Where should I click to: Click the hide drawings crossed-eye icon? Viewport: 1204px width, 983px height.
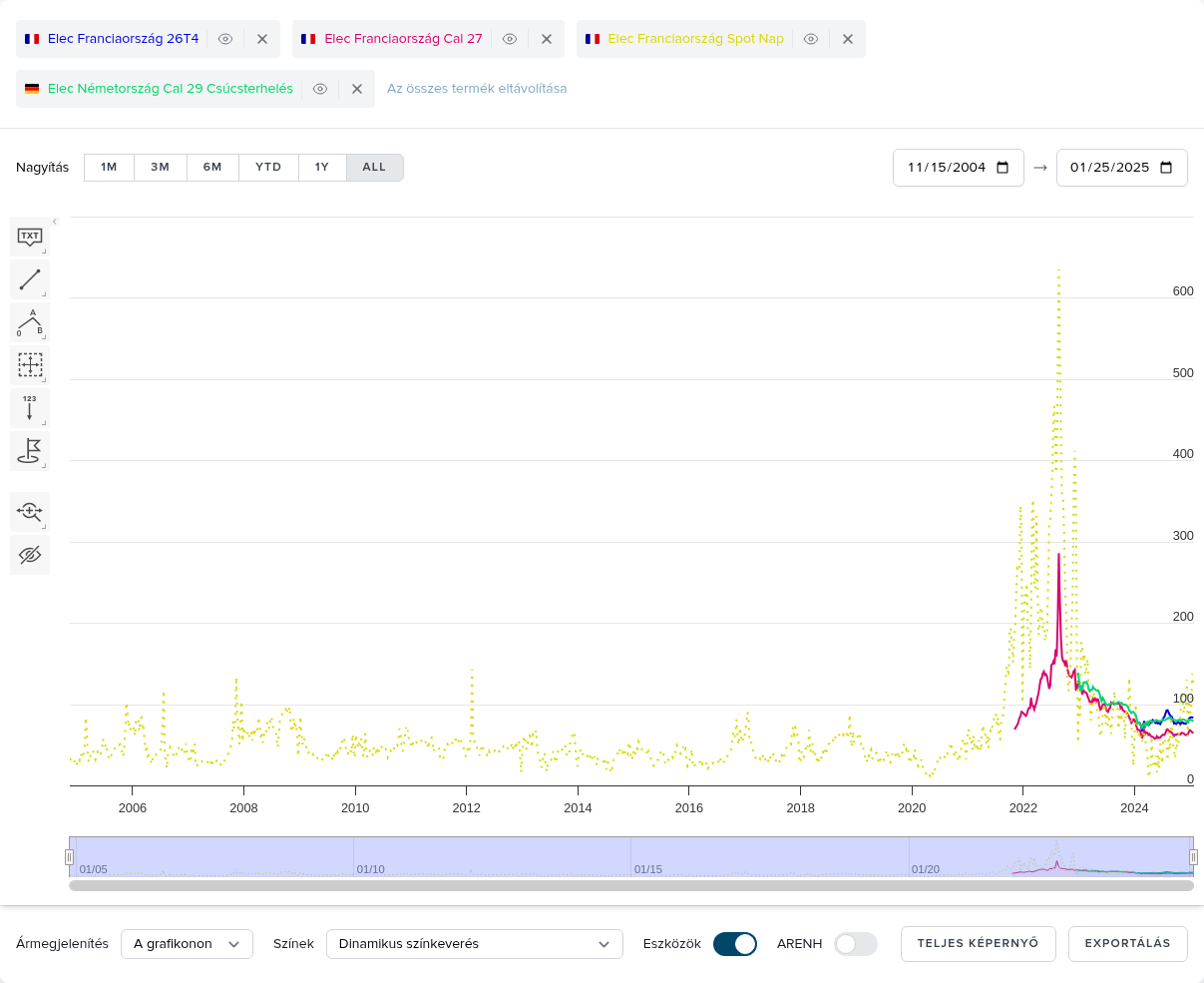click(x=30, y=555)
